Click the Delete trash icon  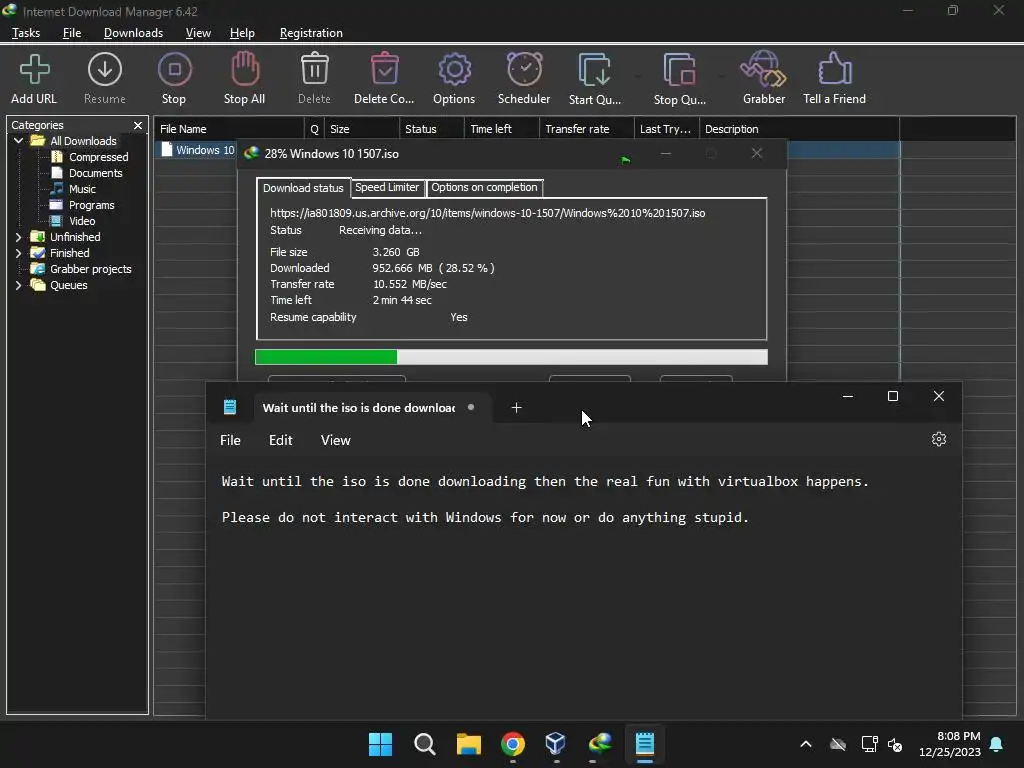click(x=314, y=78)
